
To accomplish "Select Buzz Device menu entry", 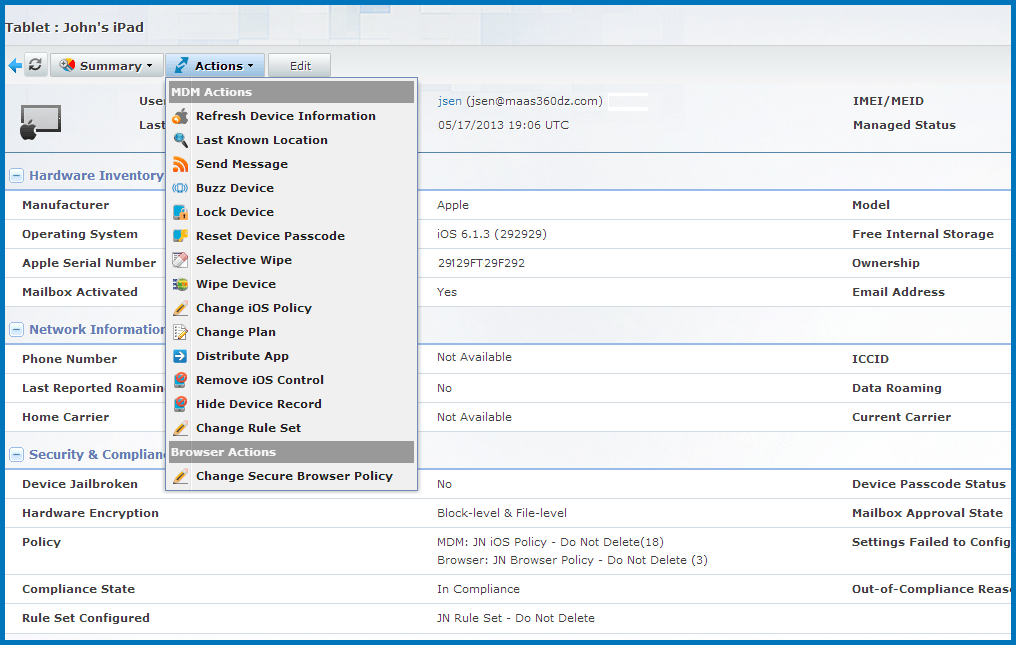I will click(x=292, y=188).
